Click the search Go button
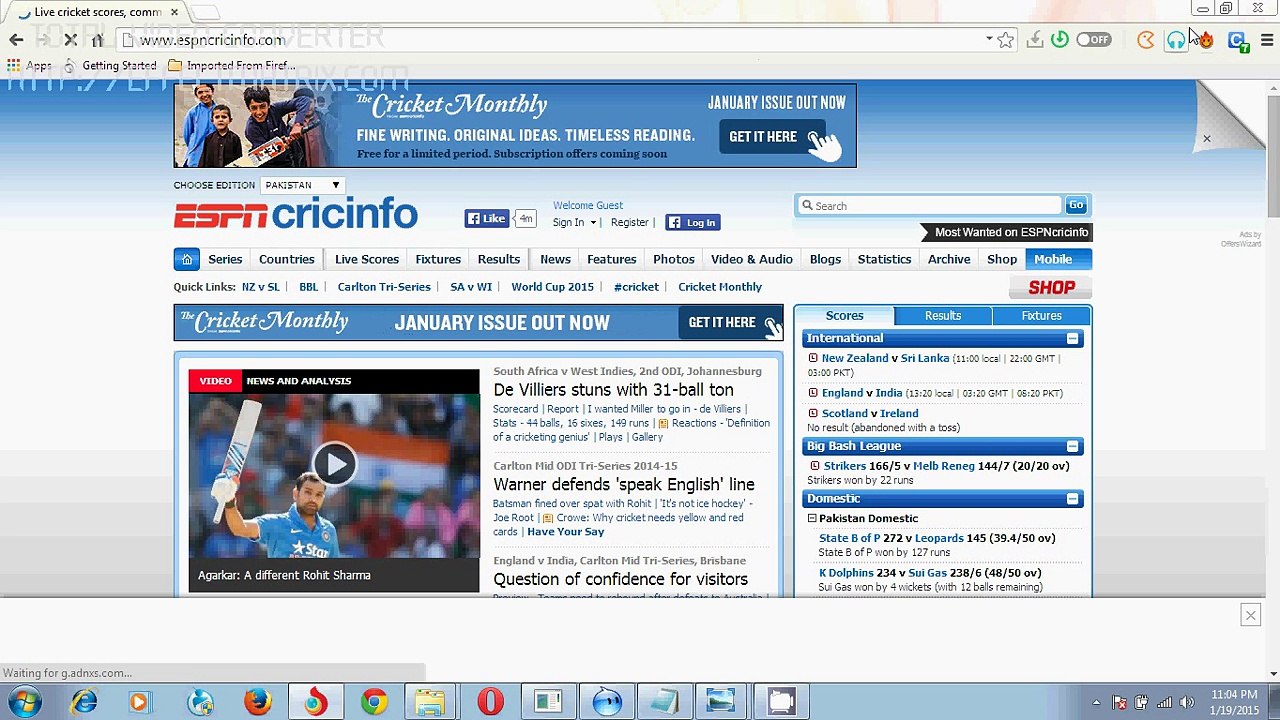1280x720 pixels. click(x=1076, y=205)
